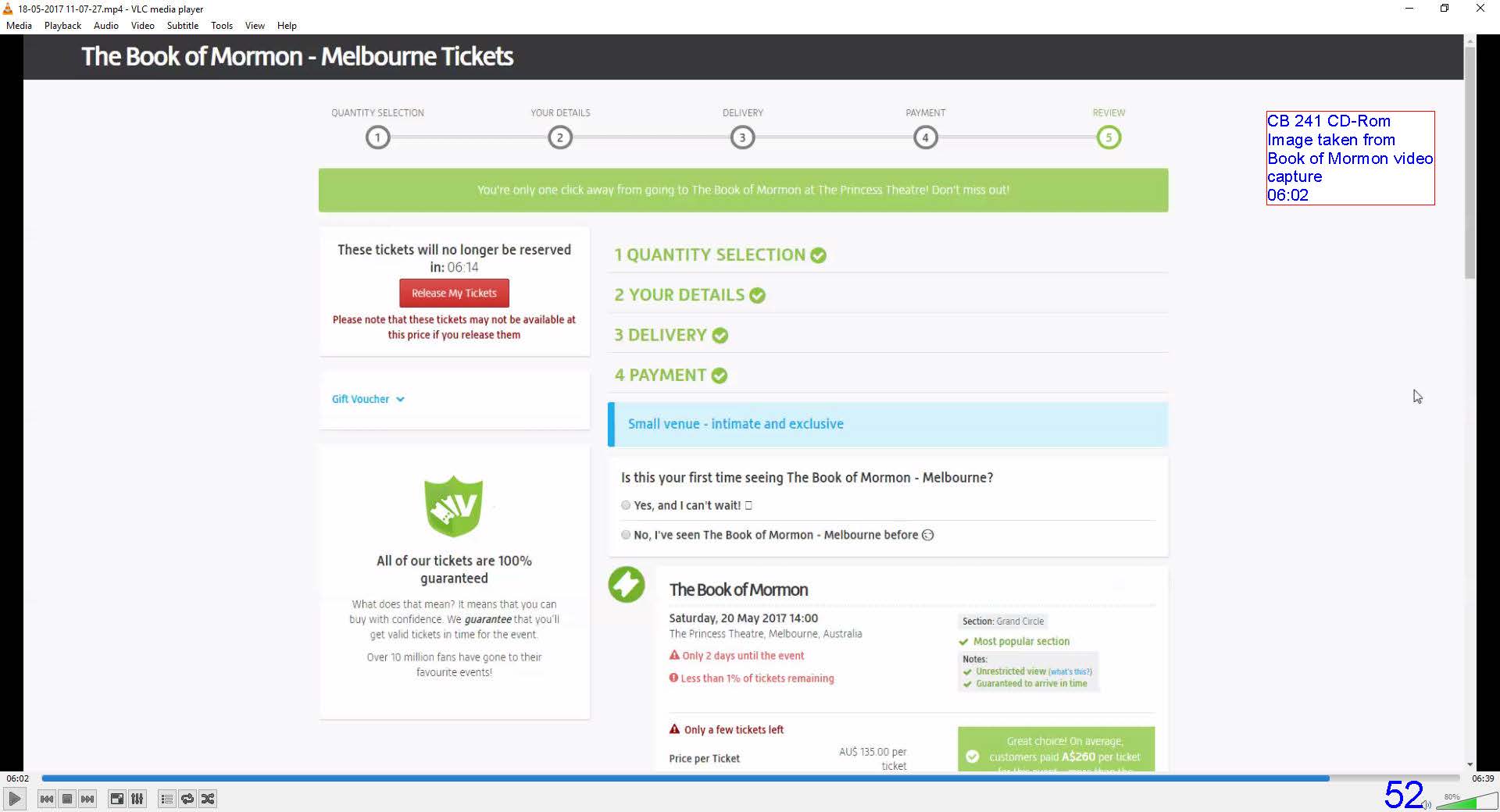Expand the Gift Voucher dropdown
1500x812 pixels.
pyautogui.click(x=368, y=399)
